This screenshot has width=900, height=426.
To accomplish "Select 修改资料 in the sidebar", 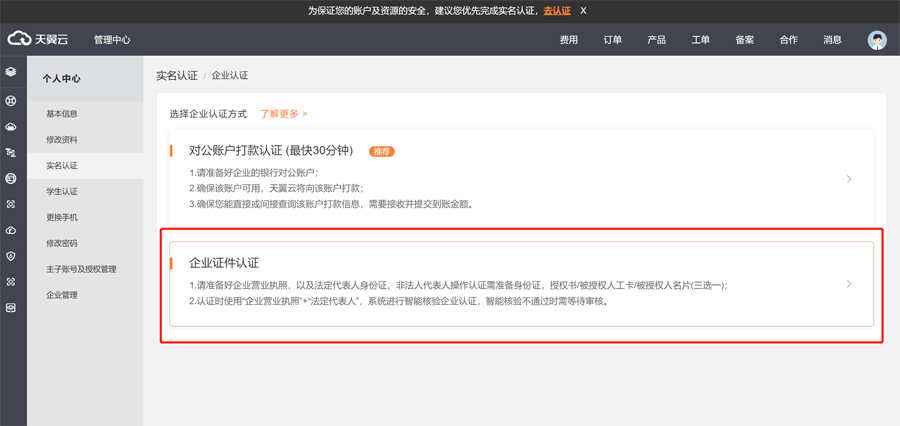I will [85, 140].
